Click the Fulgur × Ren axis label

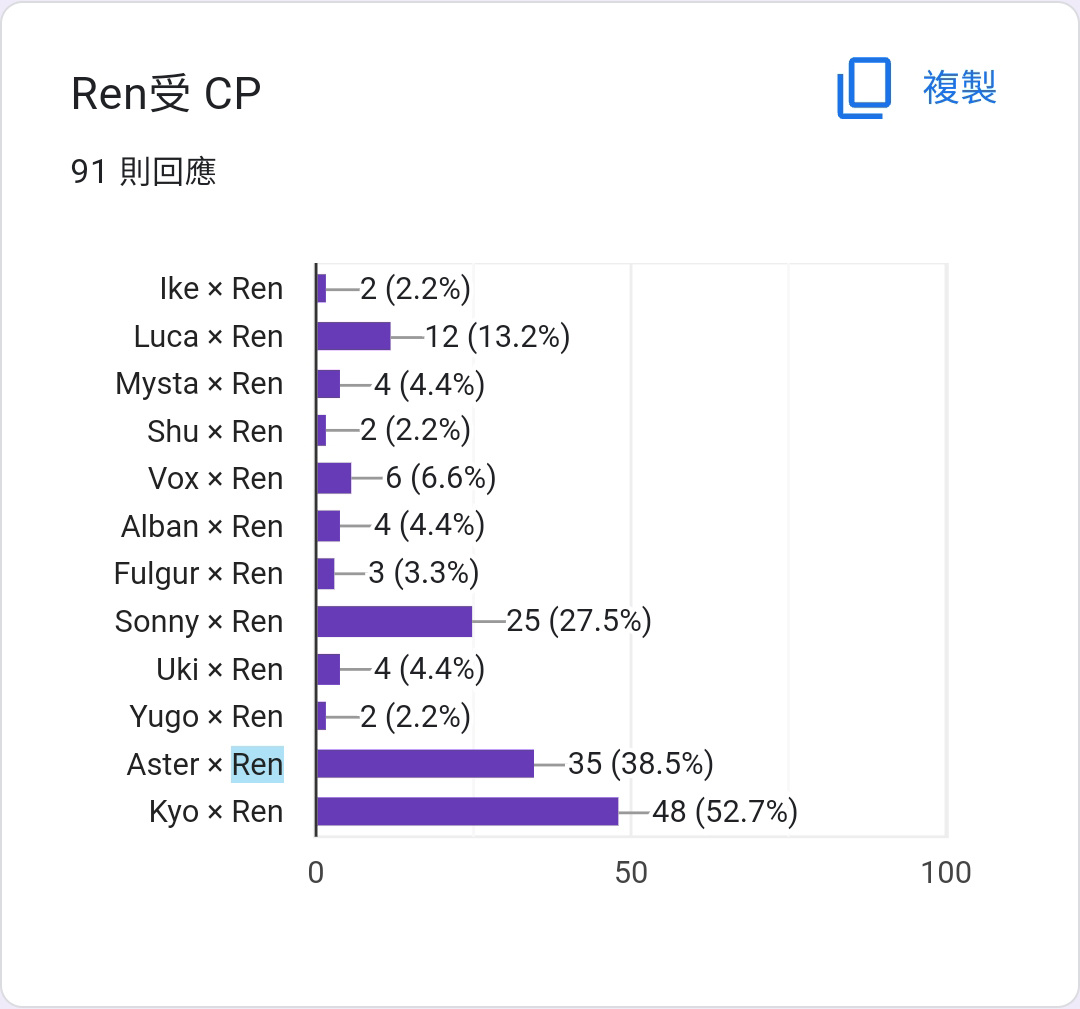198,574
